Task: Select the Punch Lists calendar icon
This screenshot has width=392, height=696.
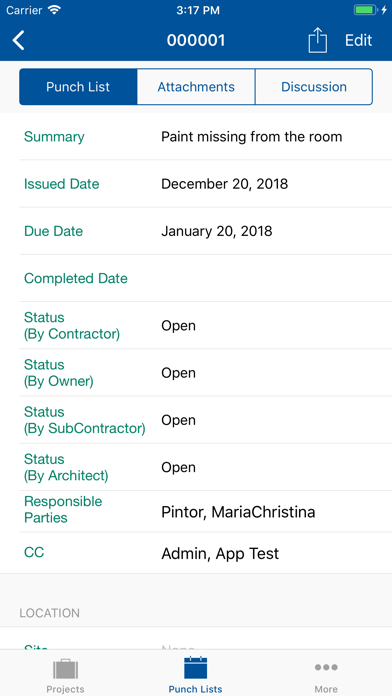Action: (x=195, y=668)
